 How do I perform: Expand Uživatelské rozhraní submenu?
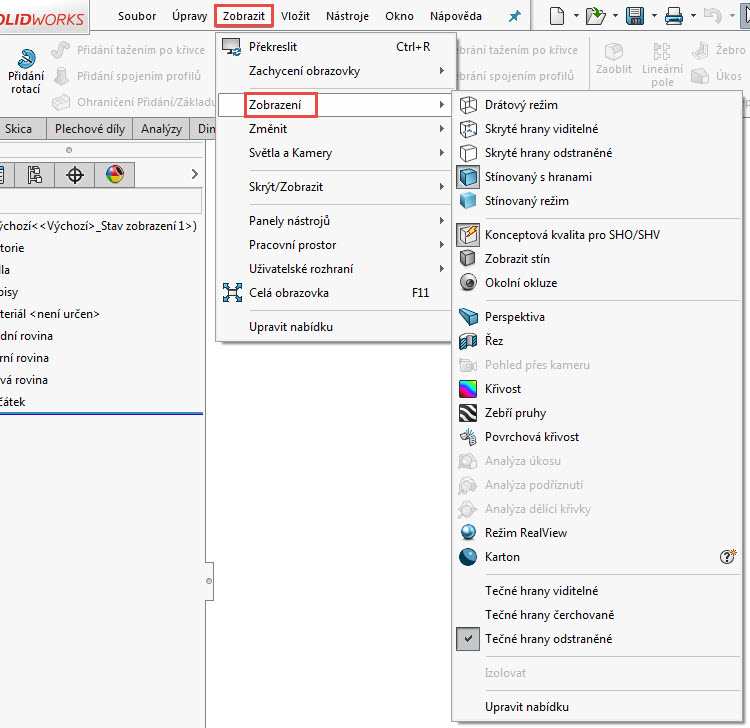(334, 269)
